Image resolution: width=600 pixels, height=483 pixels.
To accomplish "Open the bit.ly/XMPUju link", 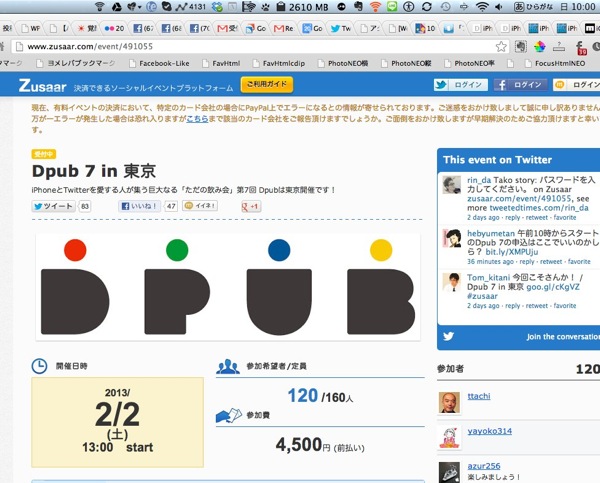I will (x=512, y=252).
